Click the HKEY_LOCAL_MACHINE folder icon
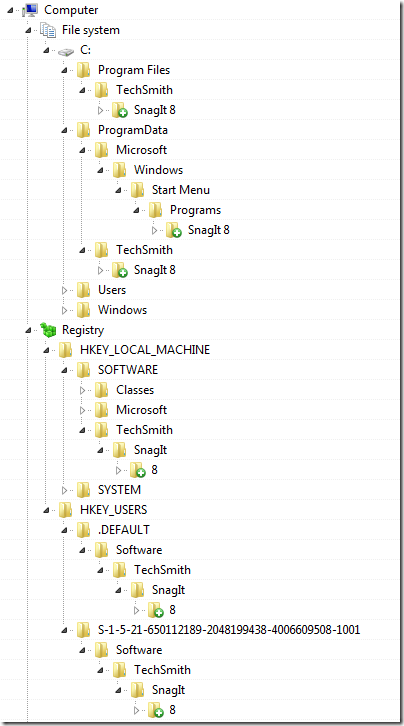Screen dimensions: 404x726 coord(66,350)
